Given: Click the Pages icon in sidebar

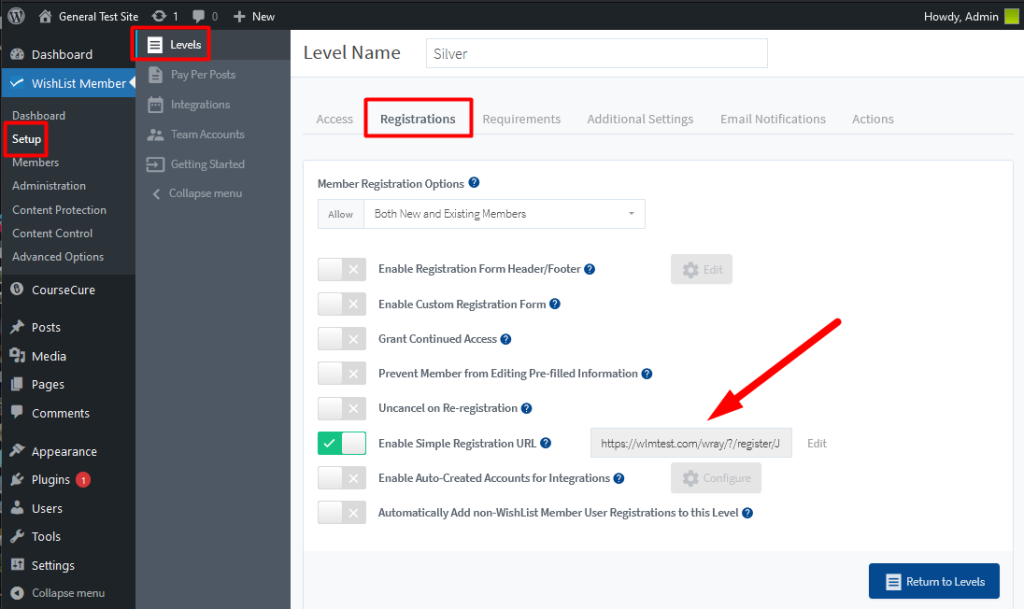Looking at the screenshot, I should coord(17,384).
